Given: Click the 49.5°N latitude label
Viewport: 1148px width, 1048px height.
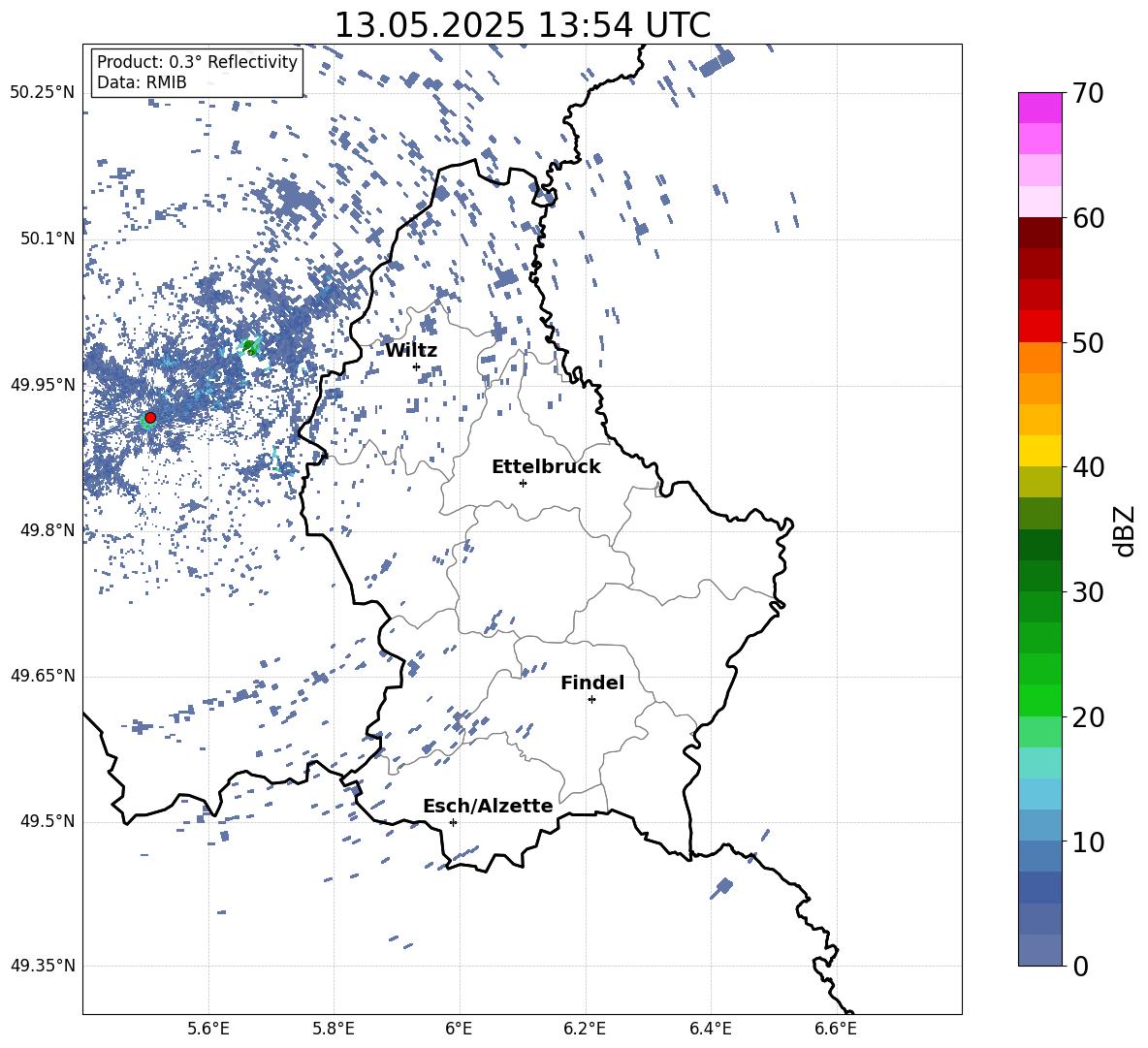Looking at the screenshot, I should click(x=48, y=821).
